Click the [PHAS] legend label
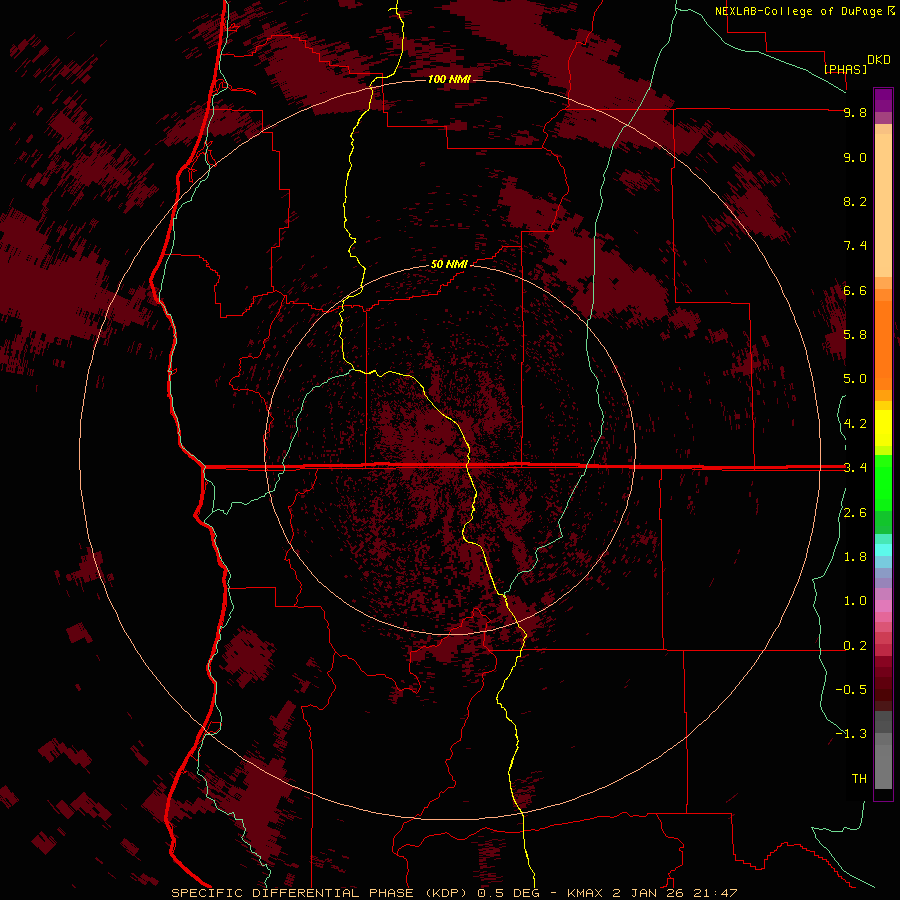The image size is (900, 900). point(845,69)
